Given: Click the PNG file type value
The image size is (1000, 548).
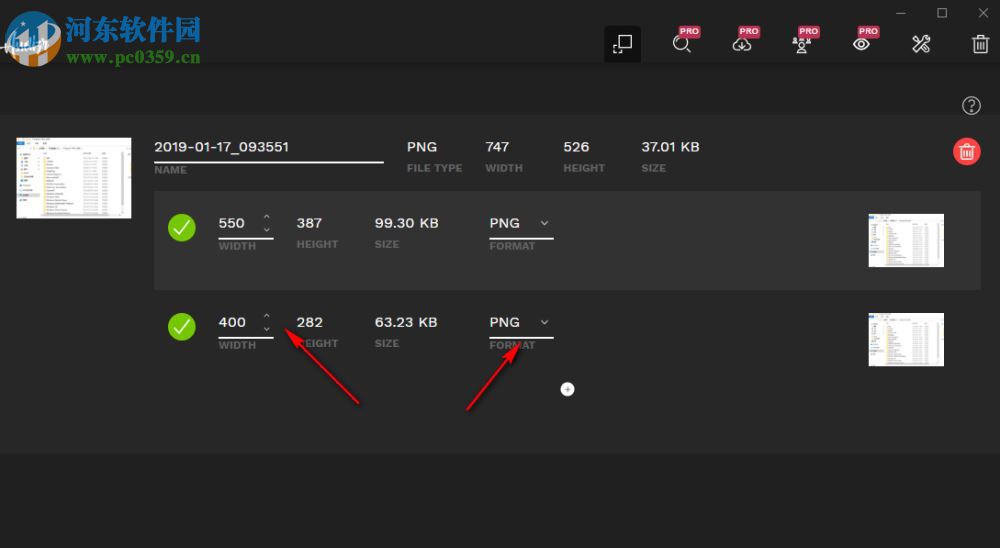Looking at the screenshot, I should coord(422,147).
